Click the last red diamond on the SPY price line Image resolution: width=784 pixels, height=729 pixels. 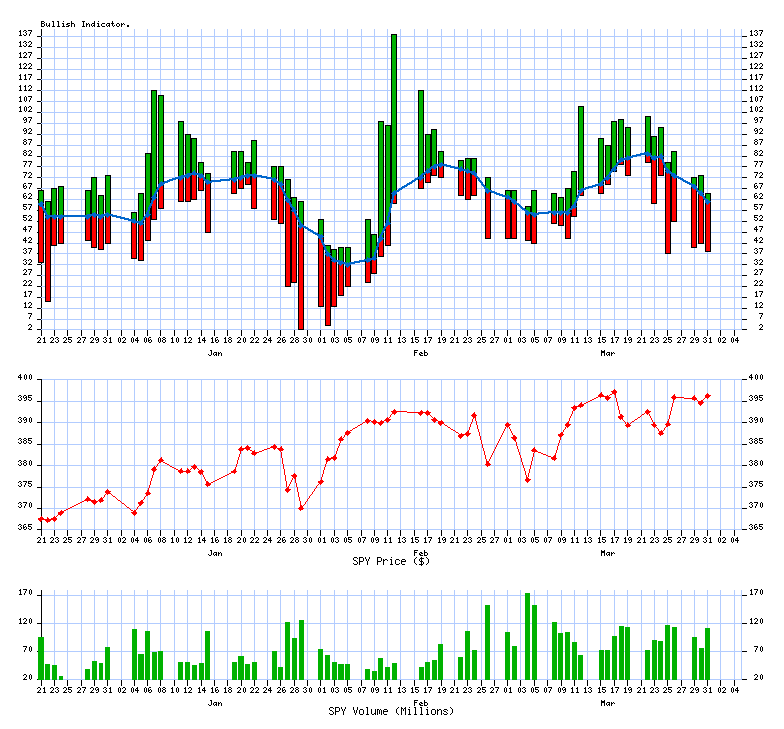[x=708, y=396]
